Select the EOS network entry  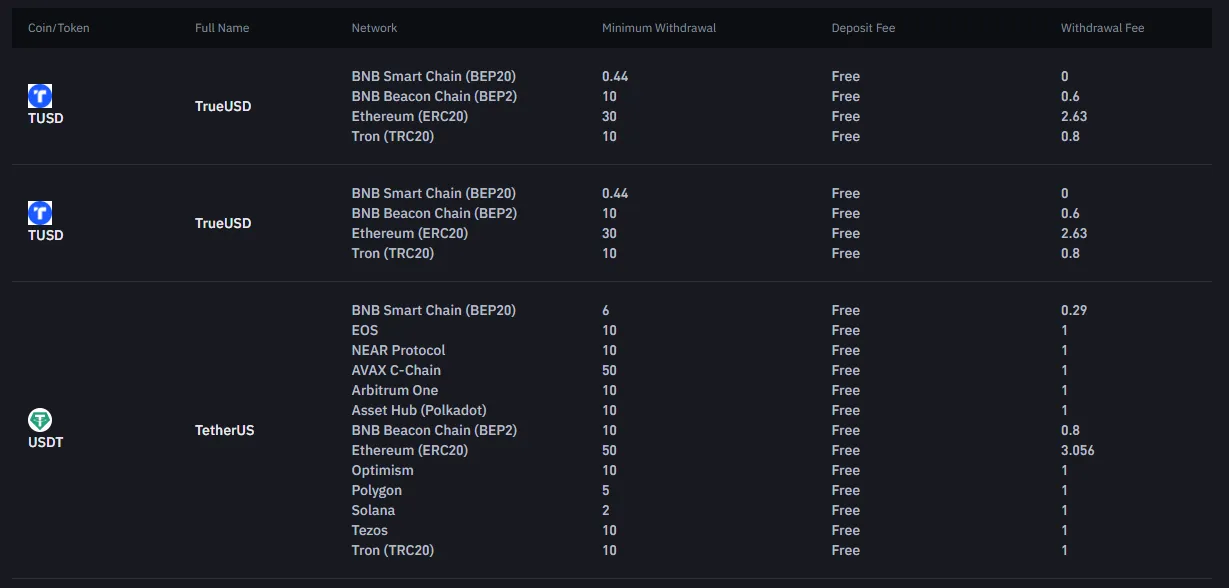point(365,330)
